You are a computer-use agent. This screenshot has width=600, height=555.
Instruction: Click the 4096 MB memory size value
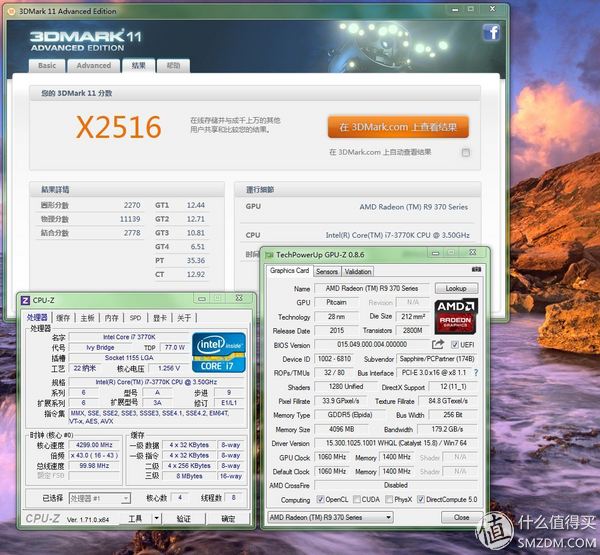[x=341, y=429]
